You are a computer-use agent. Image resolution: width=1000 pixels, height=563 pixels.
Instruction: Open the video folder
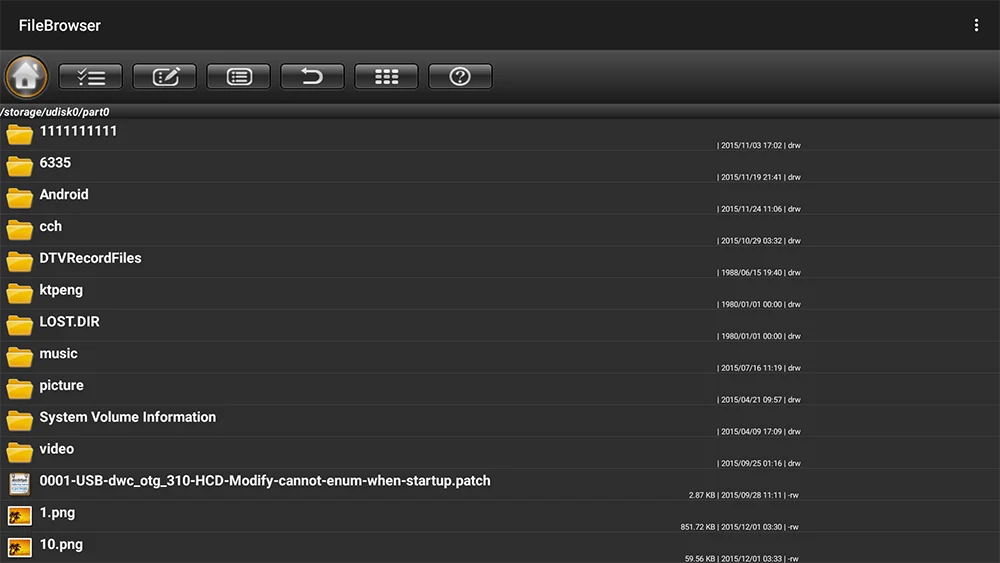tap(500, 453)
